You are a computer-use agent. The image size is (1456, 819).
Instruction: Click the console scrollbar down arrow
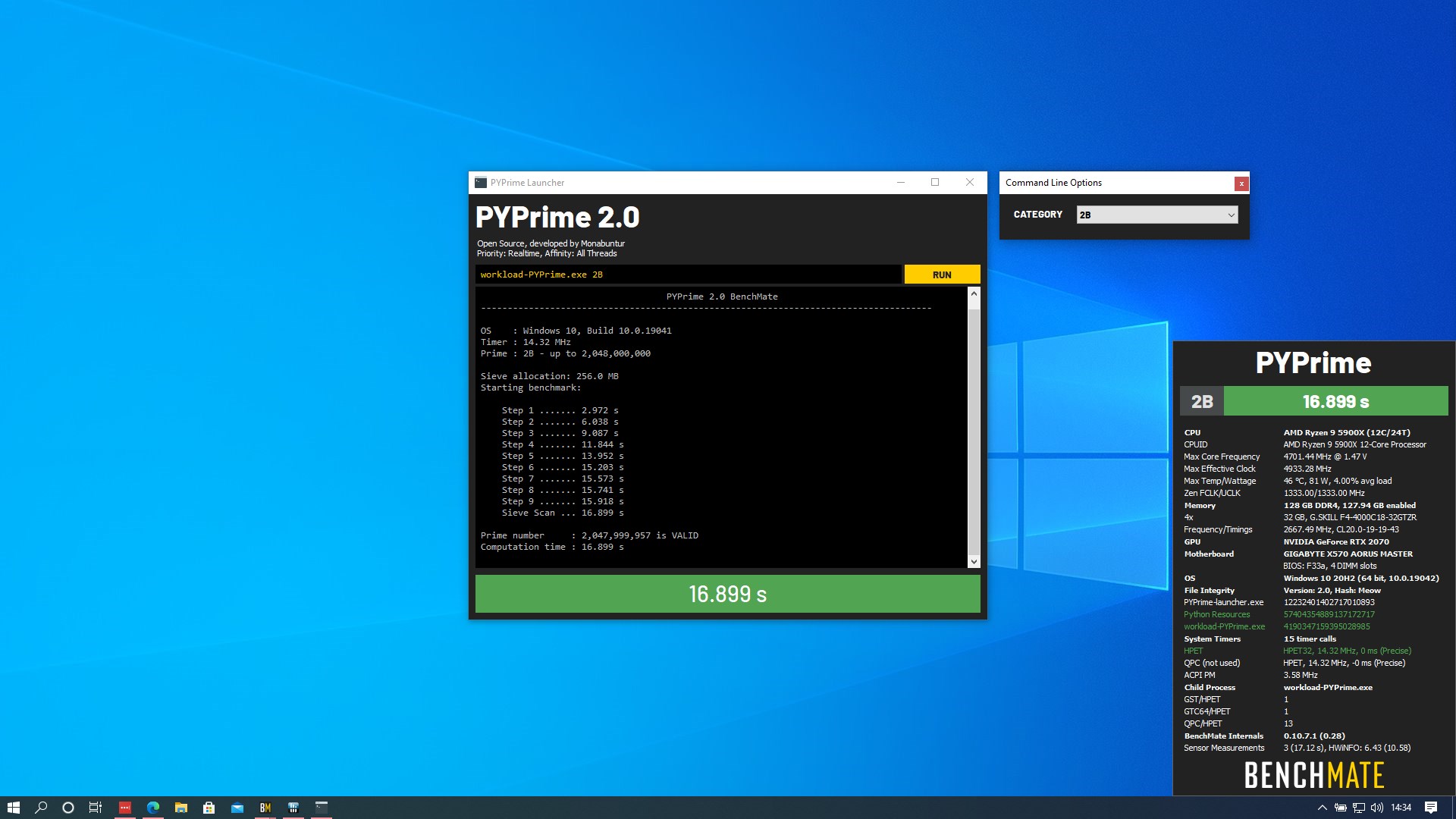(x=974, y=562)
